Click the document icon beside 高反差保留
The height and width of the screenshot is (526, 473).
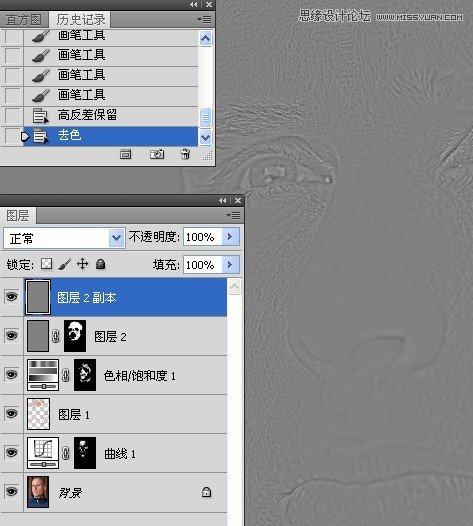(40, 116)
